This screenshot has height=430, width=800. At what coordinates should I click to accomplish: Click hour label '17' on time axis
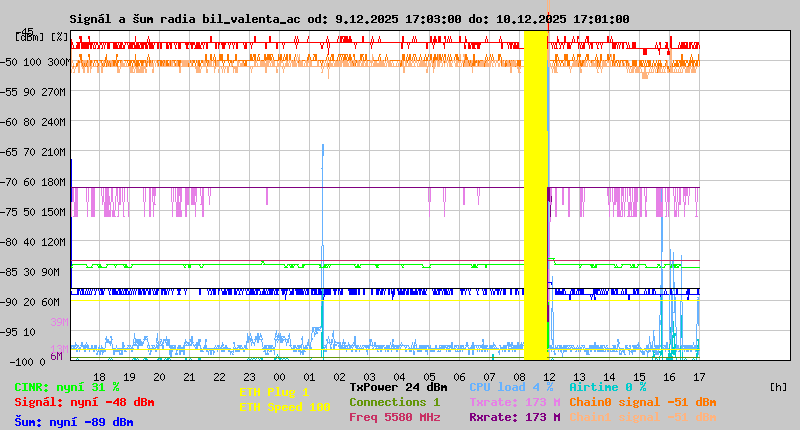click(x=699, y=377)
